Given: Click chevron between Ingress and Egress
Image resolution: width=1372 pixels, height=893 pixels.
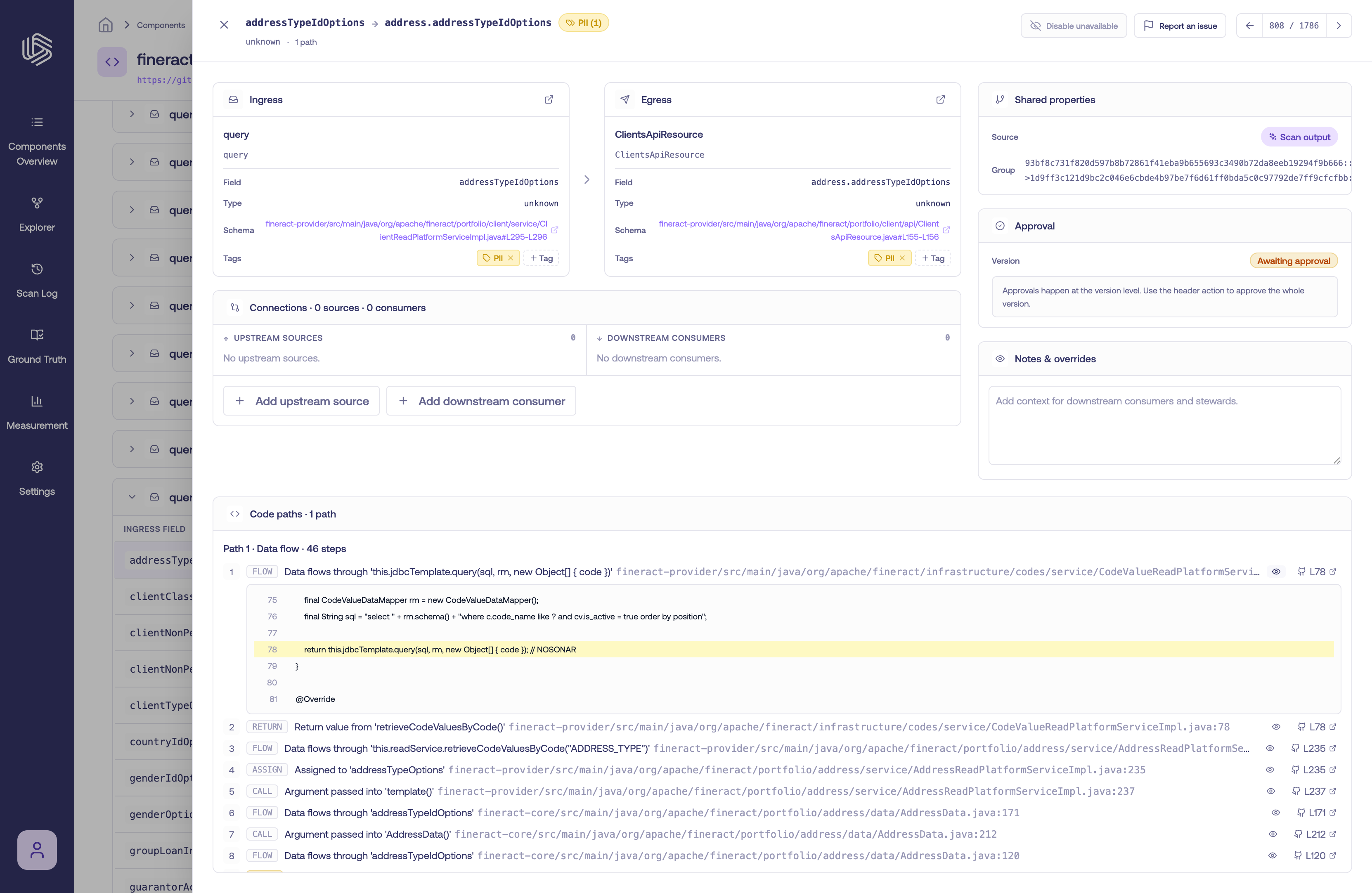Looking at the screenshot, I should click(x=587, y=180).
